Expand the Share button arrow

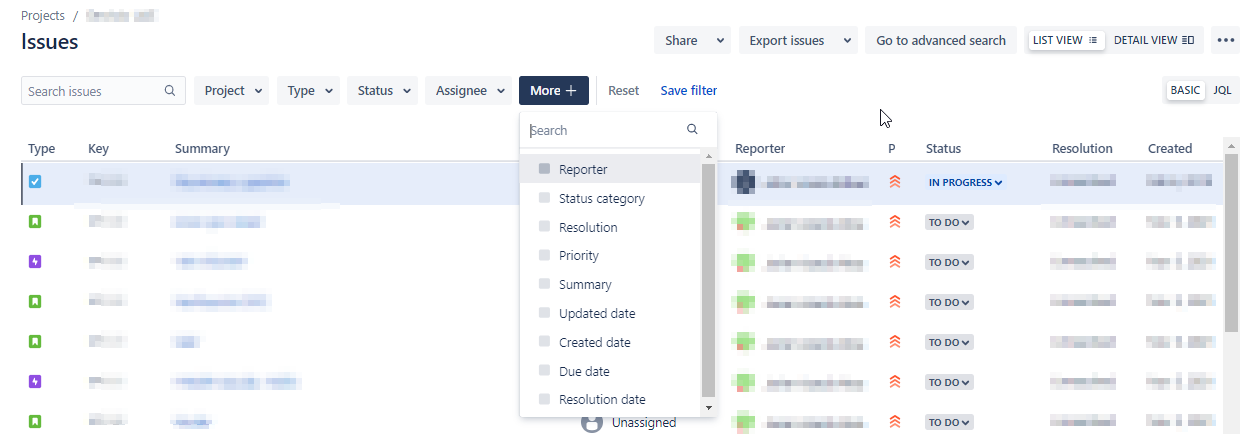point(720,41)
